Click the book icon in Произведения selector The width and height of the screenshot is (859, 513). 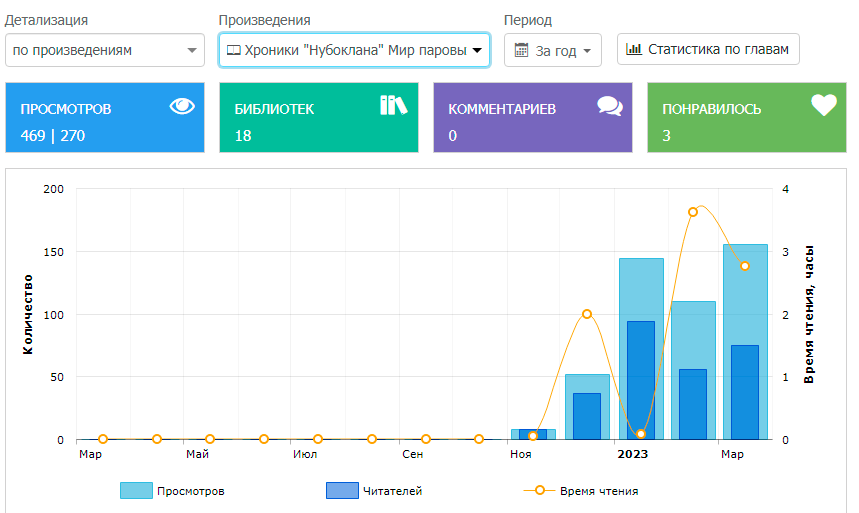(x=234, y=50)
